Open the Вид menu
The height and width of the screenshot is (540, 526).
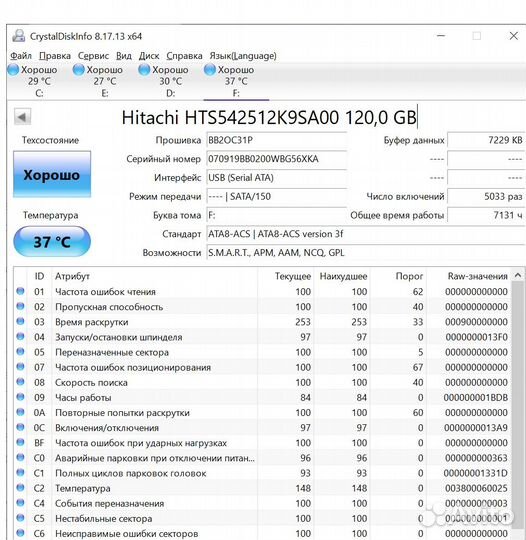pos(124,56)
